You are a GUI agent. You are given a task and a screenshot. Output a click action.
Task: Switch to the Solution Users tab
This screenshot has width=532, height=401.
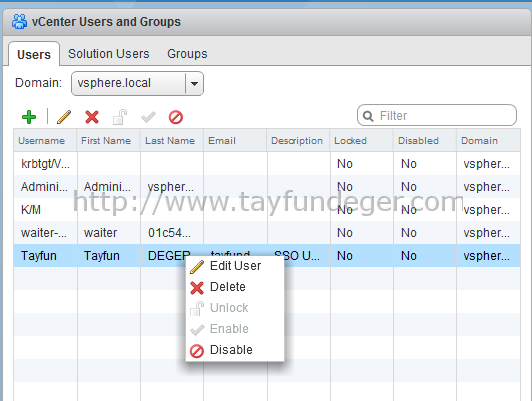(109, 54)
